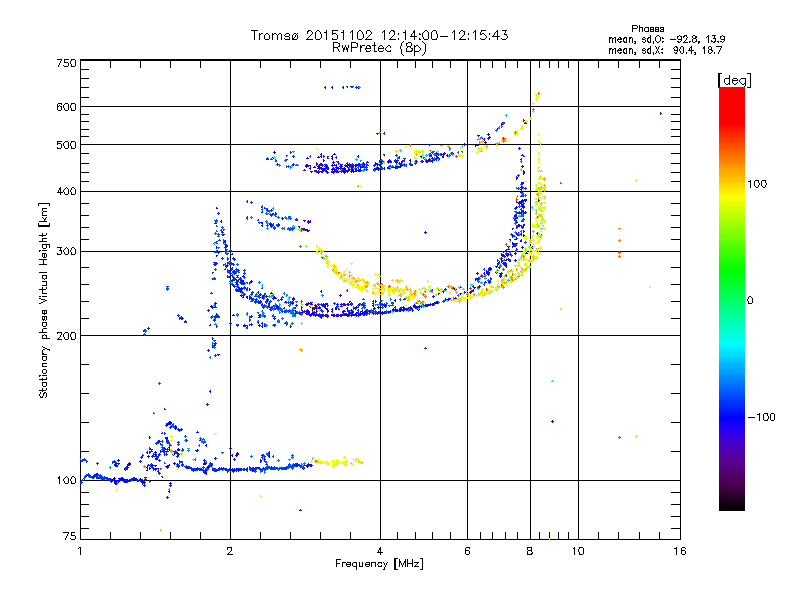Click the y-axis tick label '750'

tap(66, 63)
